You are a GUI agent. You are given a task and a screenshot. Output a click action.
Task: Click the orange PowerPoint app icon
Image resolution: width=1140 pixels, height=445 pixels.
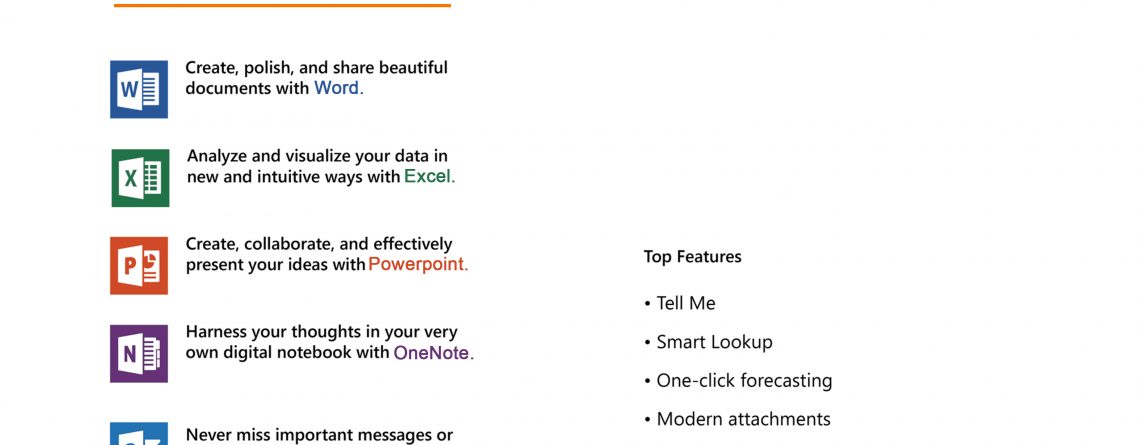coord(139,266)
